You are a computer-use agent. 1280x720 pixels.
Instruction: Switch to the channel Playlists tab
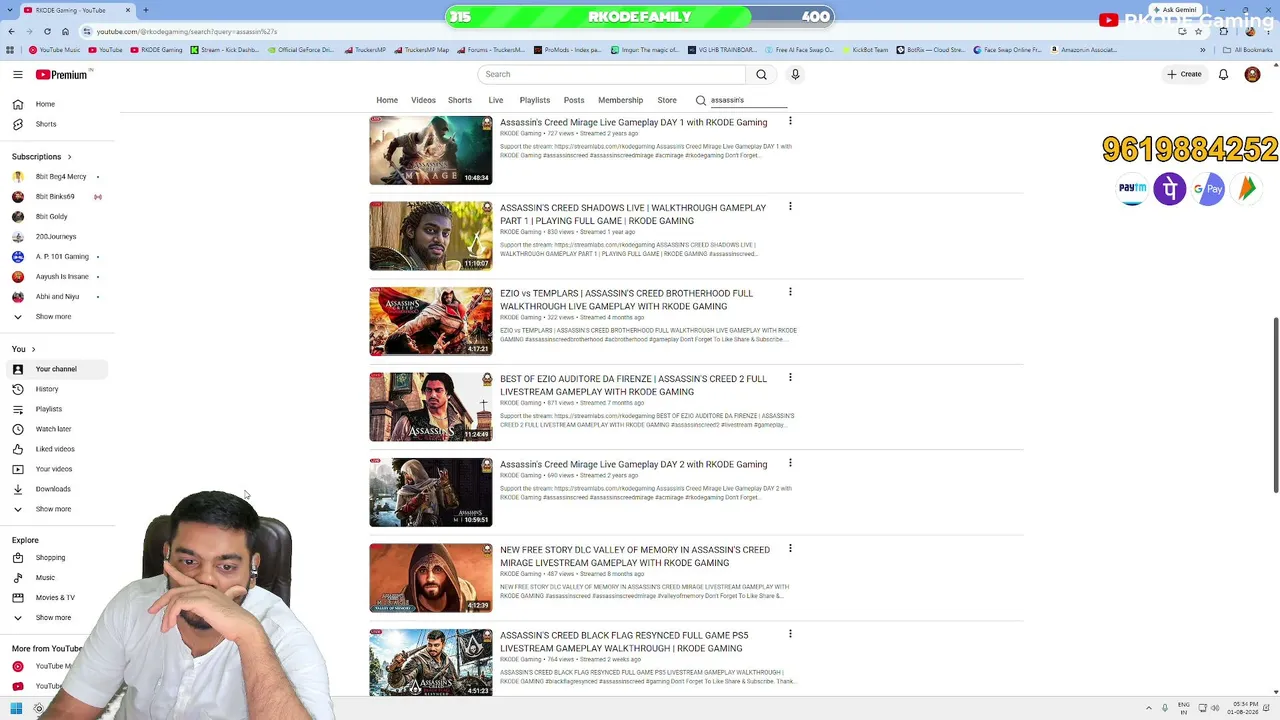[x=535, y=100]
